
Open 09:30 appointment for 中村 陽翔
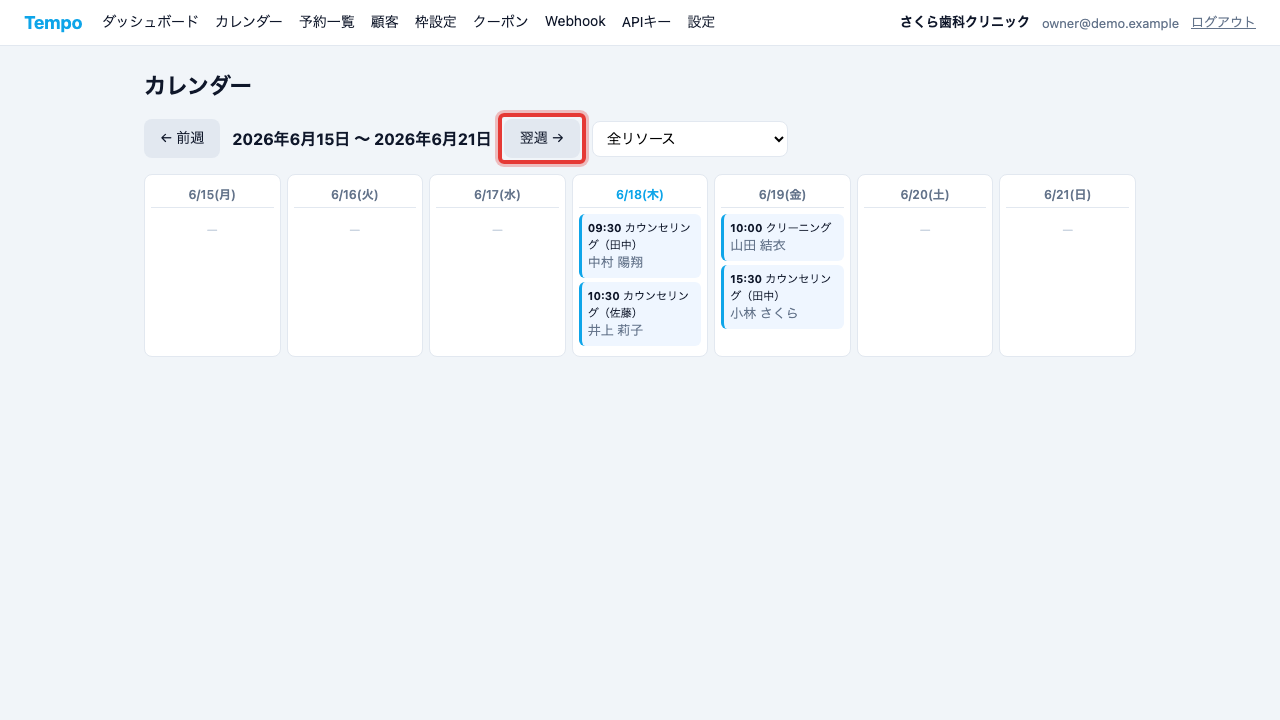(640, 246)
